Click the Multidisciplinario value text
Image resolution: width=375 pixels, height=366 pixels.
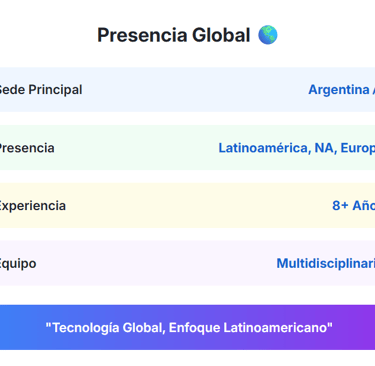pyautogui.click(x=326, y=263)
